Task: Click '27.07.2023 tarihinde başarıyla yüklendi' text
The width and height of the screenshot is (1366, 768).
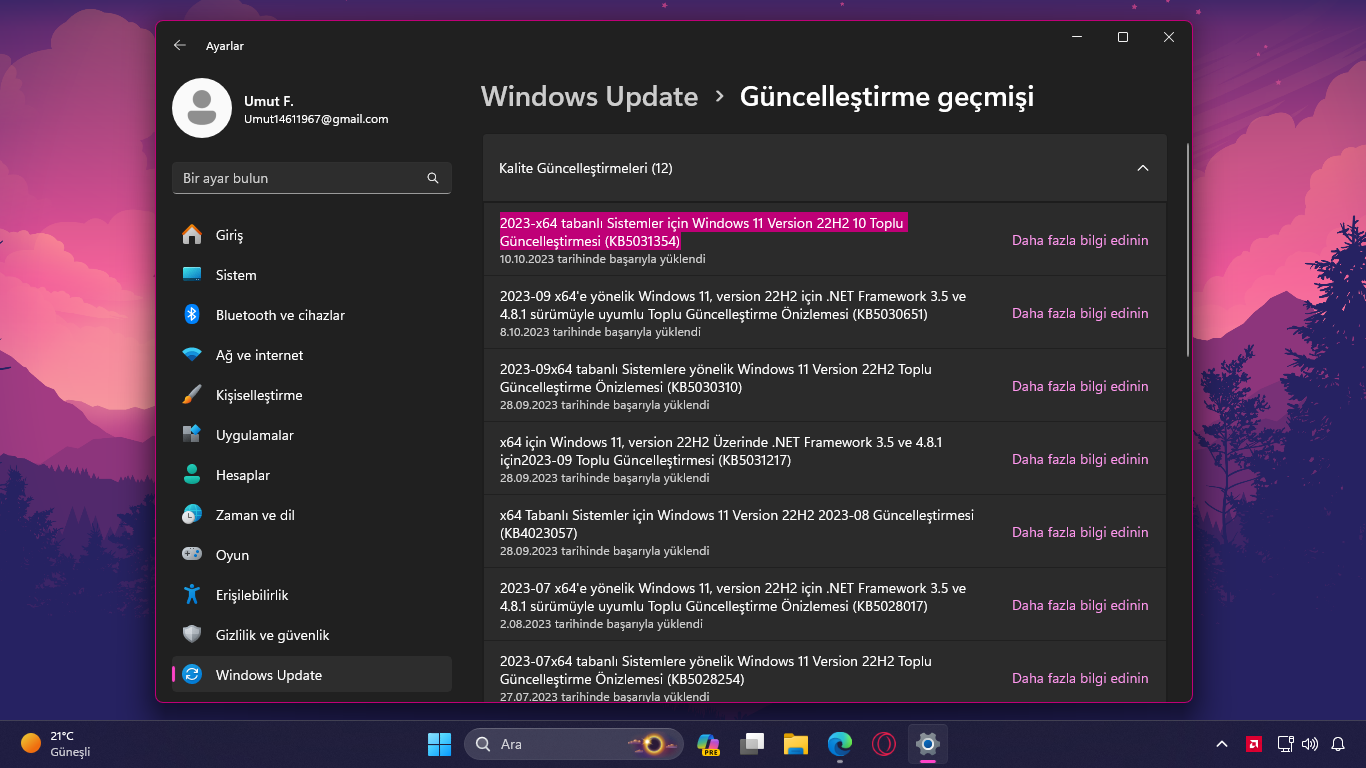Action: coord(605,697)
